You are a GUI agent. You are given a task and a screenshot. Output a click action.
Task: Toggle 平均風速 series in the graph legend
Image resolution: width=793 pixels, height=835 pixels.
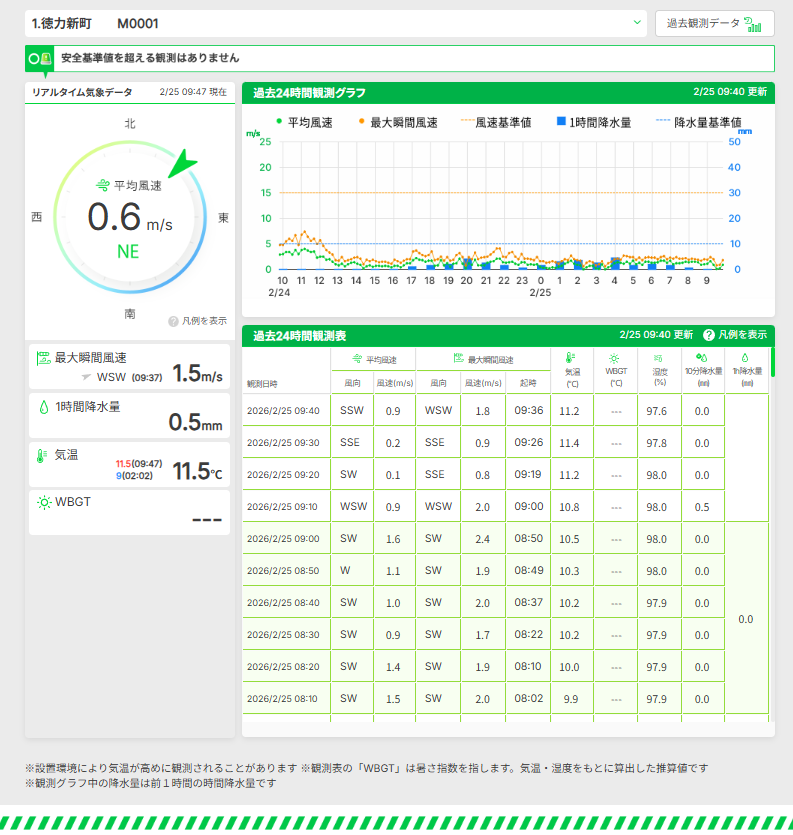click(x=304, y=122)
